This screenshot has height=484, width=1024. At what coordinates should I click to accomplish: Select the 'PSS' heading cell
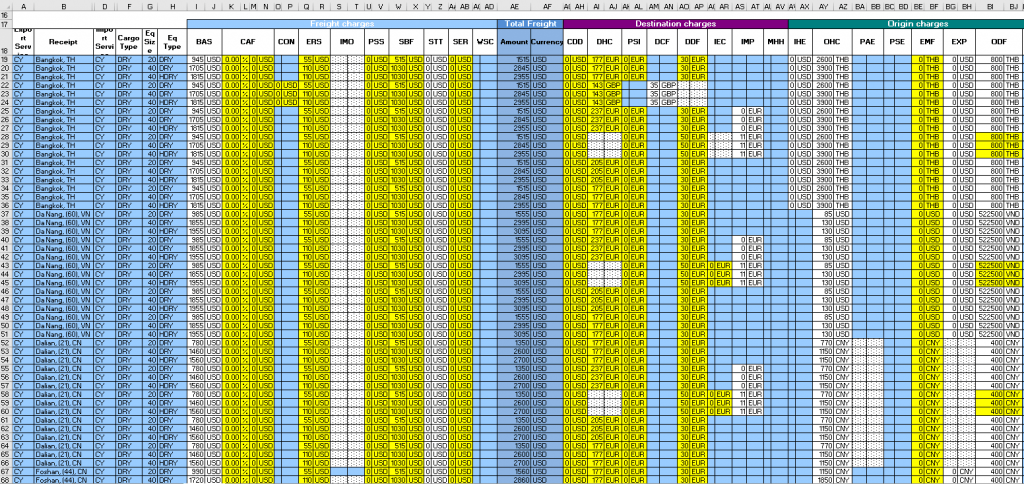[x=376, y=42]
